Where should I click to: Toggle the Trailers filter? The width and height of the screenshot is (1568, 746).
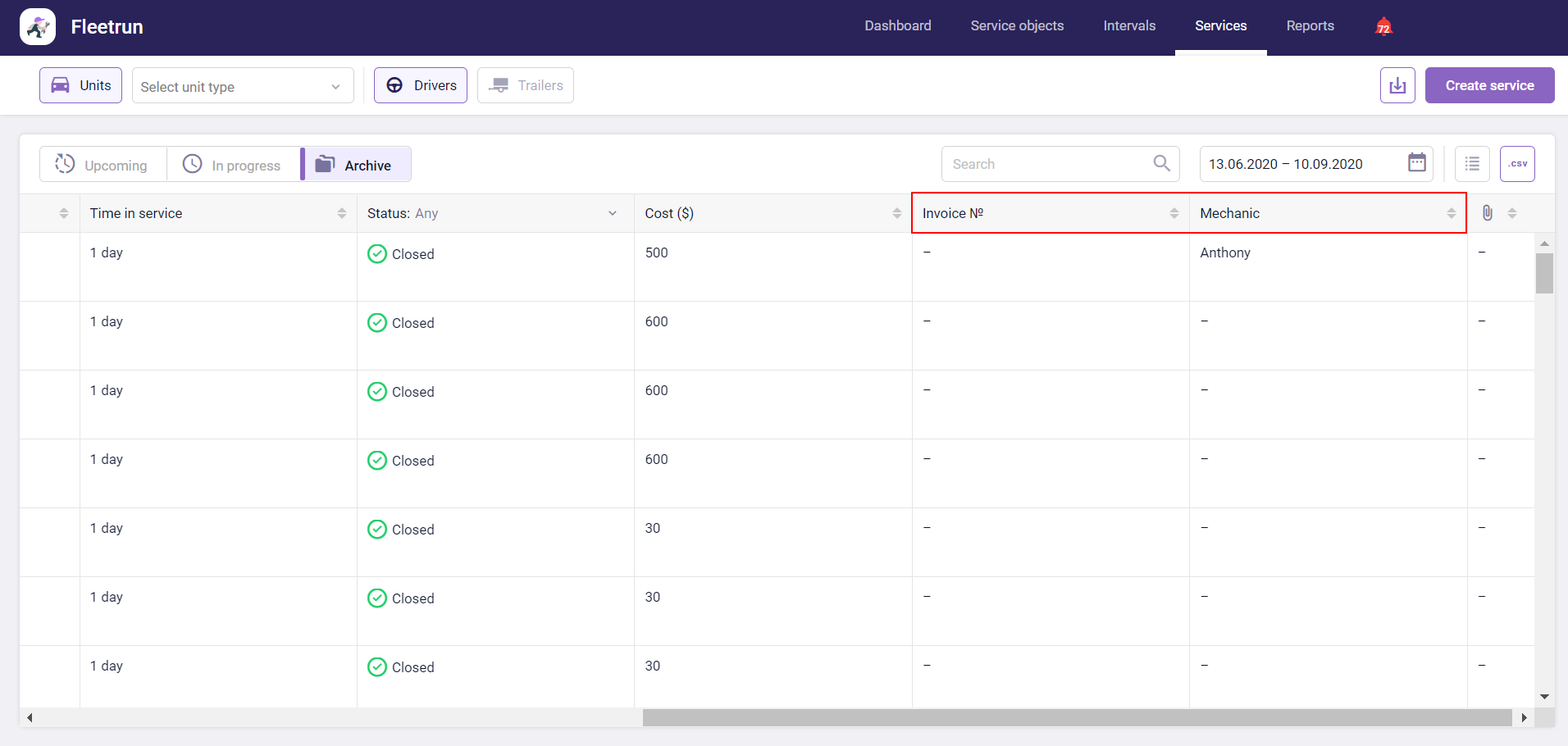(526, 85)
